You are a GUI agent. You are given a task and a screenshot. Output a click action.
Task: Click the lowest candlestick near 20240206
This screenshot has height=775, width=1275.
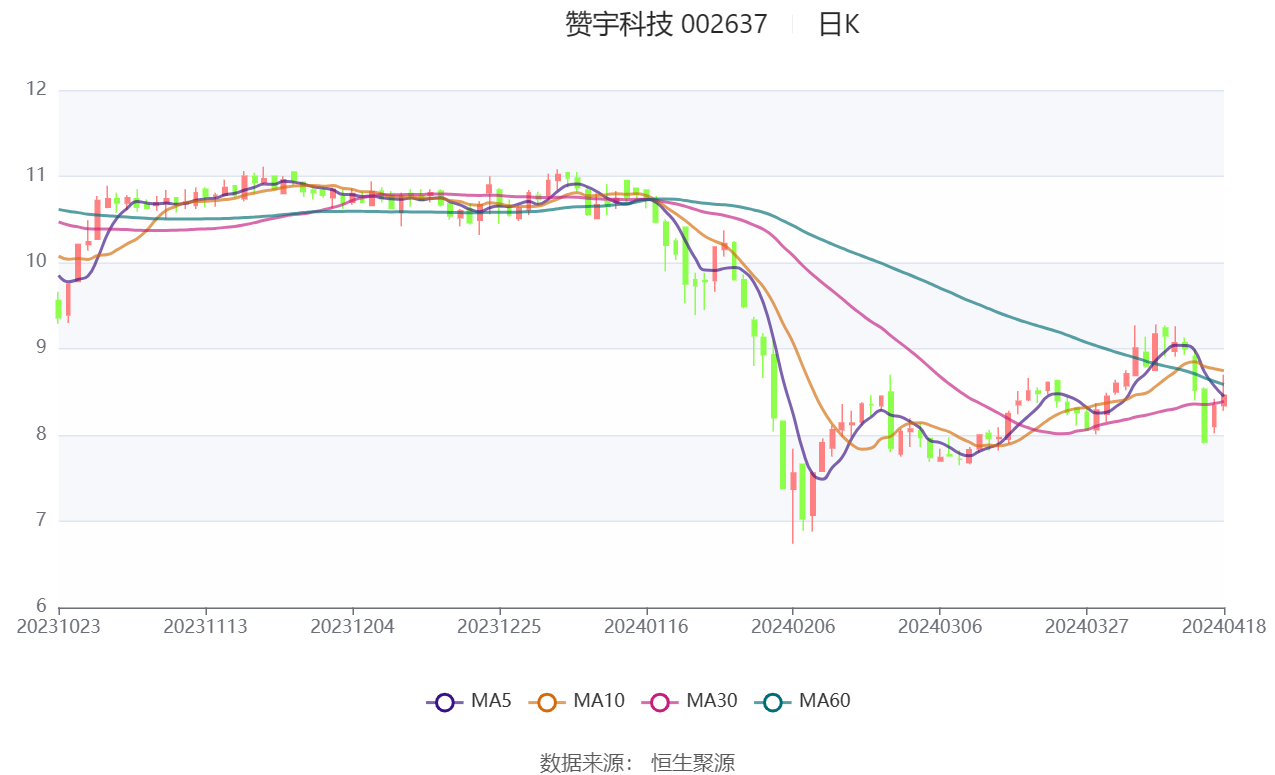pos(793,496)
